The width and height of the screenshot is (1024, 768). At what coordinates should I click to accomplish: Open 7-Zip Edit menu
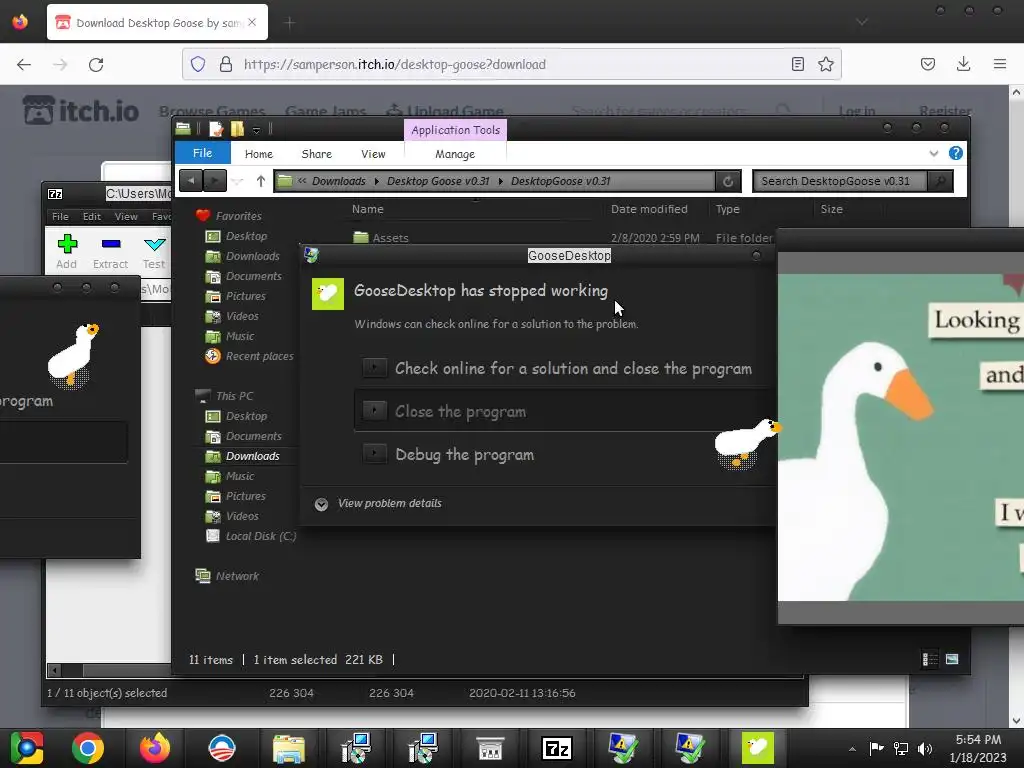pyautogui.click(x=91, y=216)
